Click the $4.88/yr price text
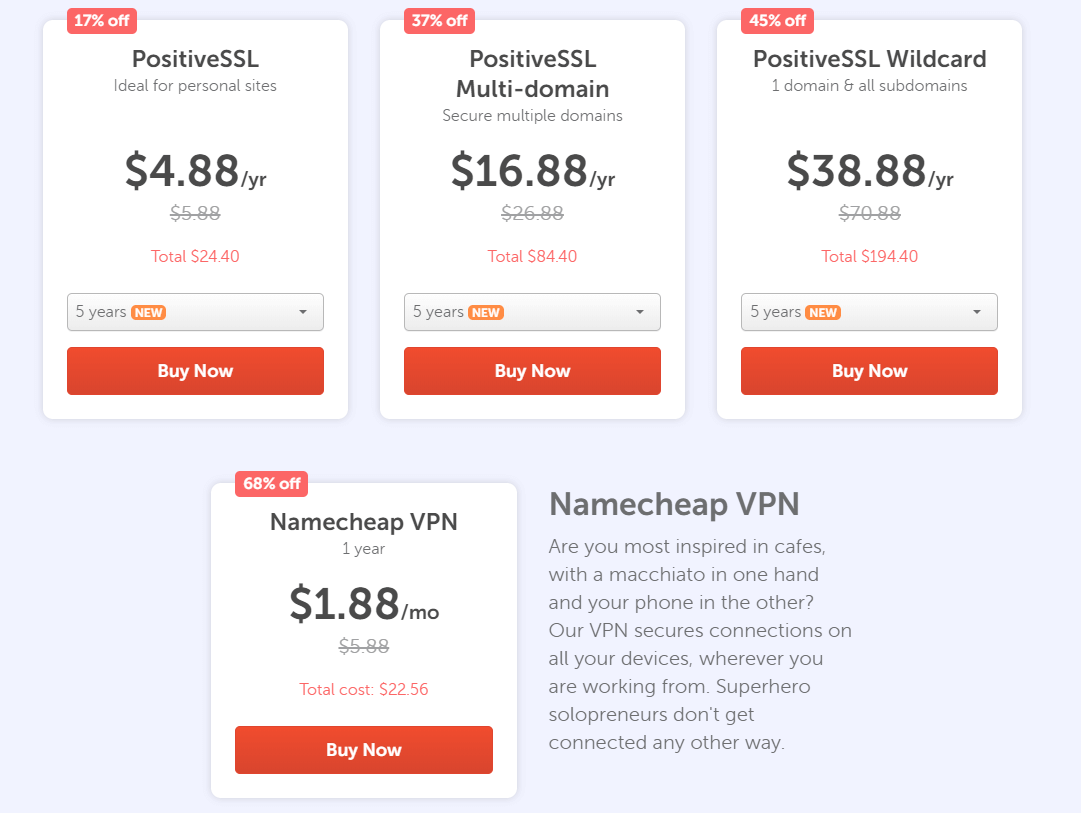 195,171
